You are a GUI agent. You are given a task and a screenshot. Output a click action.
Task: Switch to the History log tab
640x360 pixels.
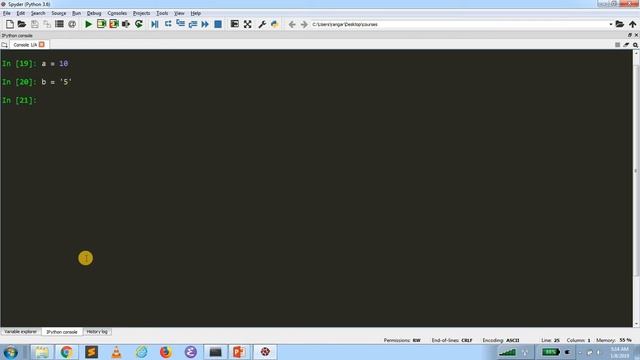click(x=97, y=331)
